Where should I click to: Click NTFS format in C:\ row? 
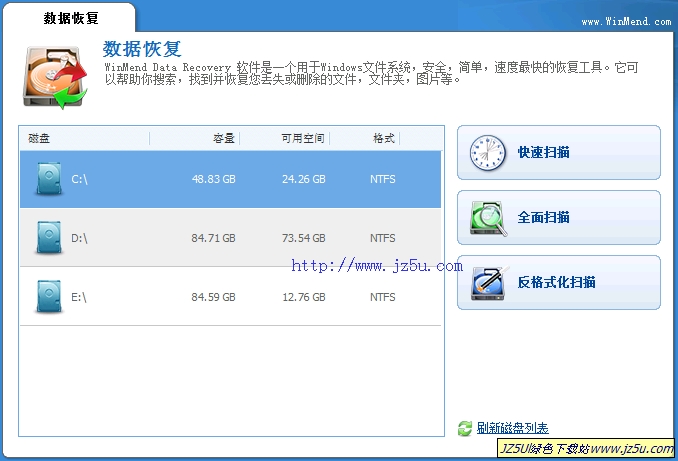point(383,179)
